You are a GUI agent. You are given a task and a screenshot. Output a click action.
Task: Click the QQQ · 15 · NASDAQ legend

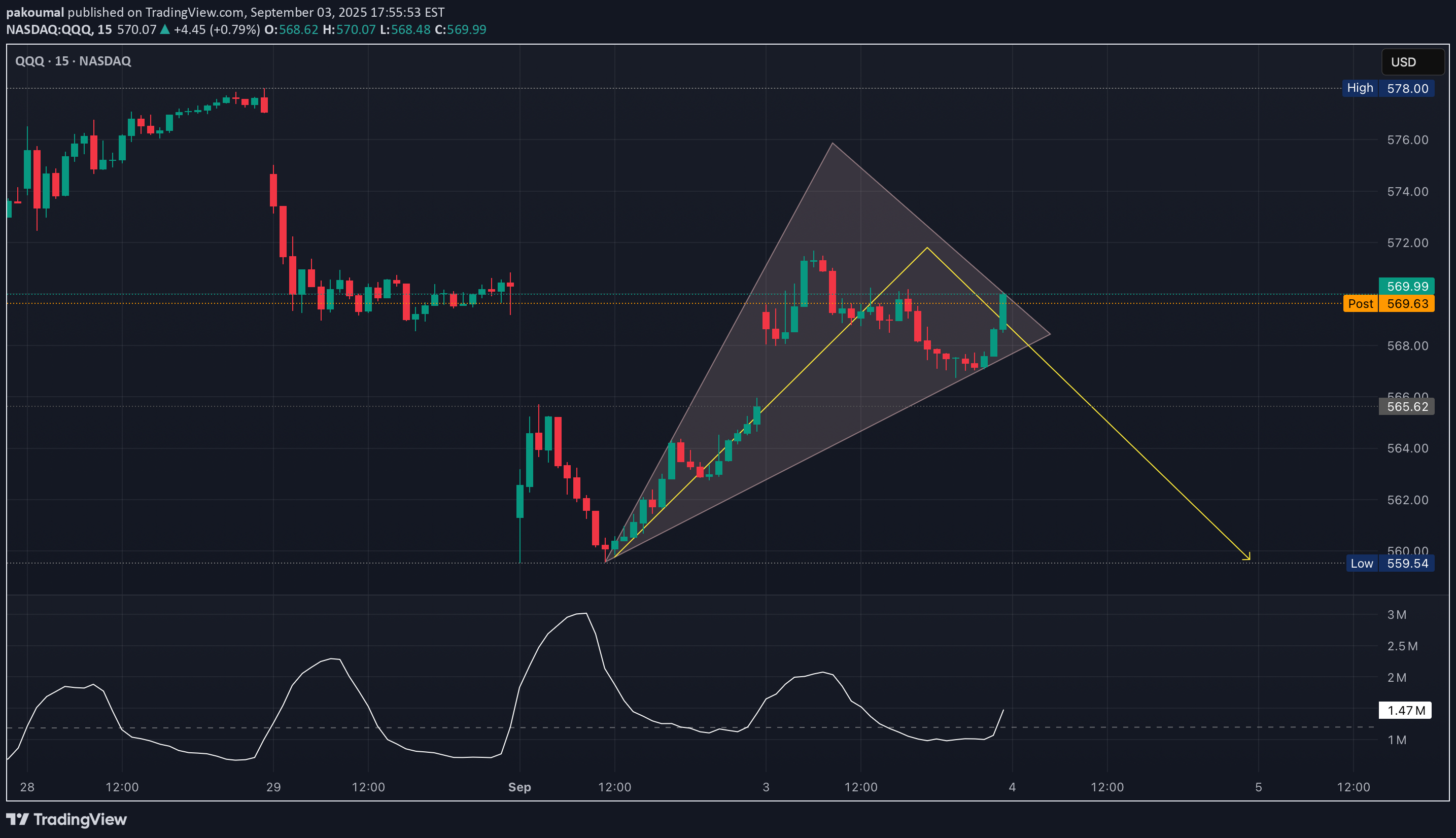coord(73,61)
